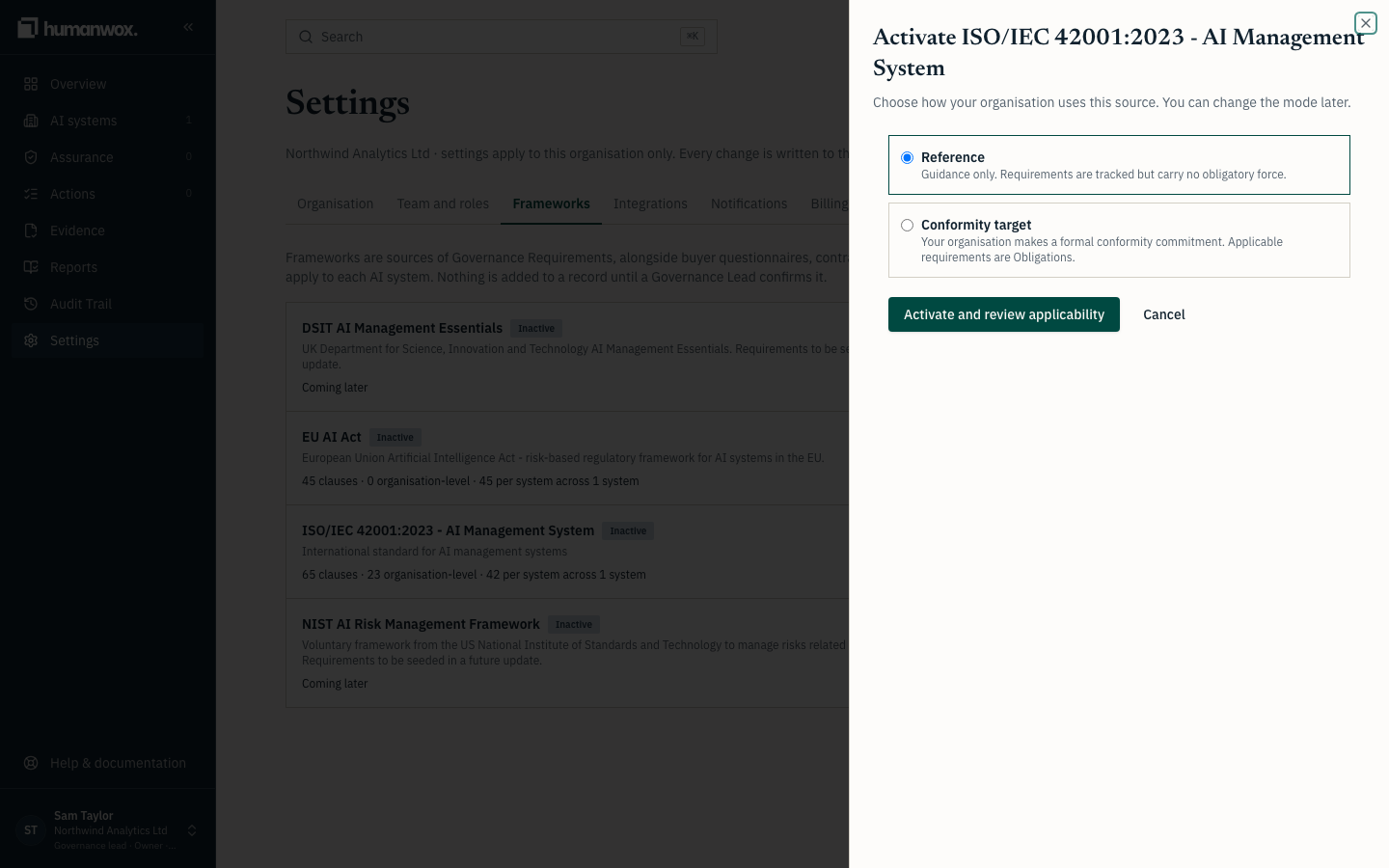Select the Conformity target radio option
The width and height of the screenshot is (1389, 868).
pyautogui.click(x=907, y=225)
